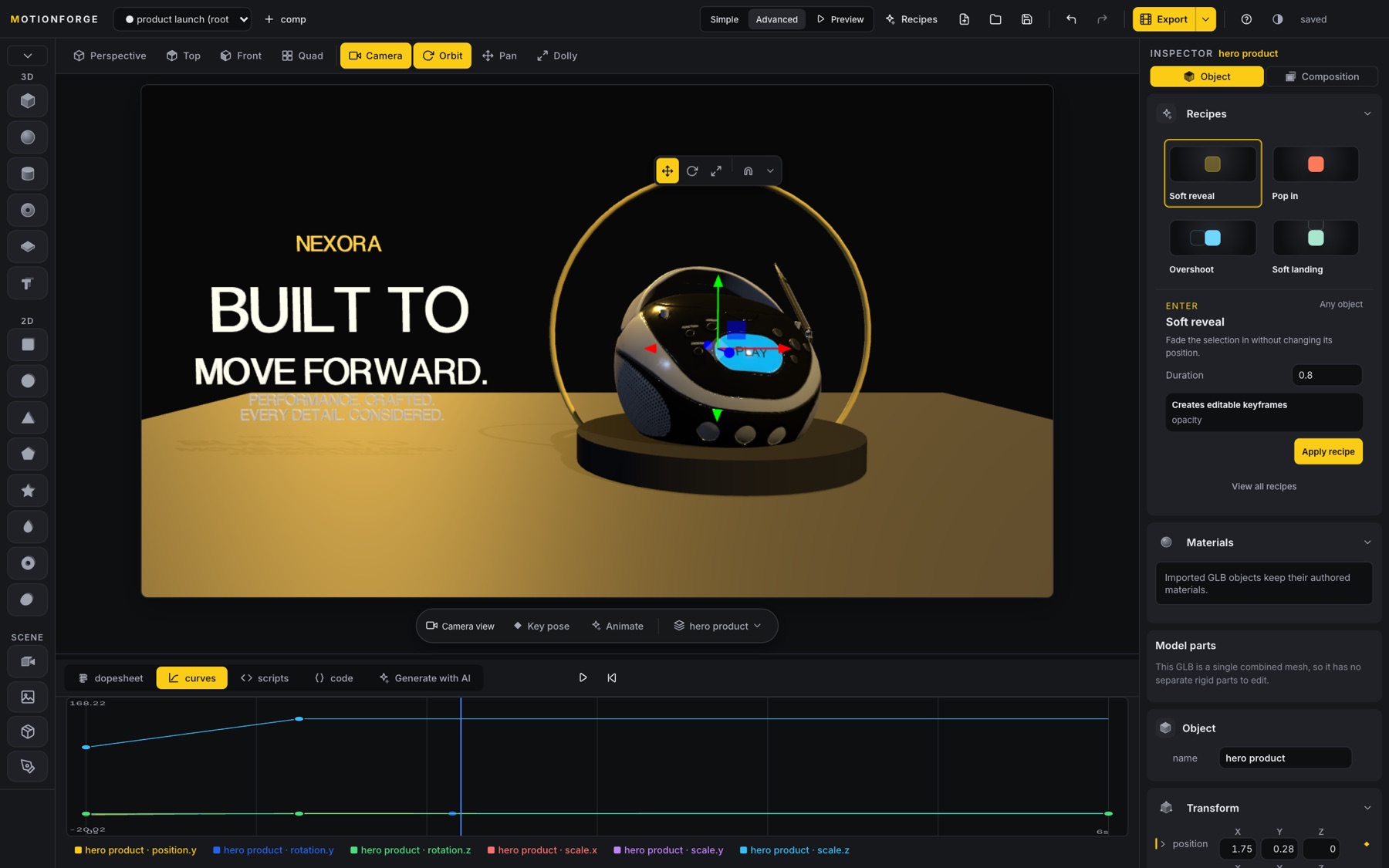The image size is (1389, 868).
Task: Click Apply recipe button
Action: (1328, 451)
